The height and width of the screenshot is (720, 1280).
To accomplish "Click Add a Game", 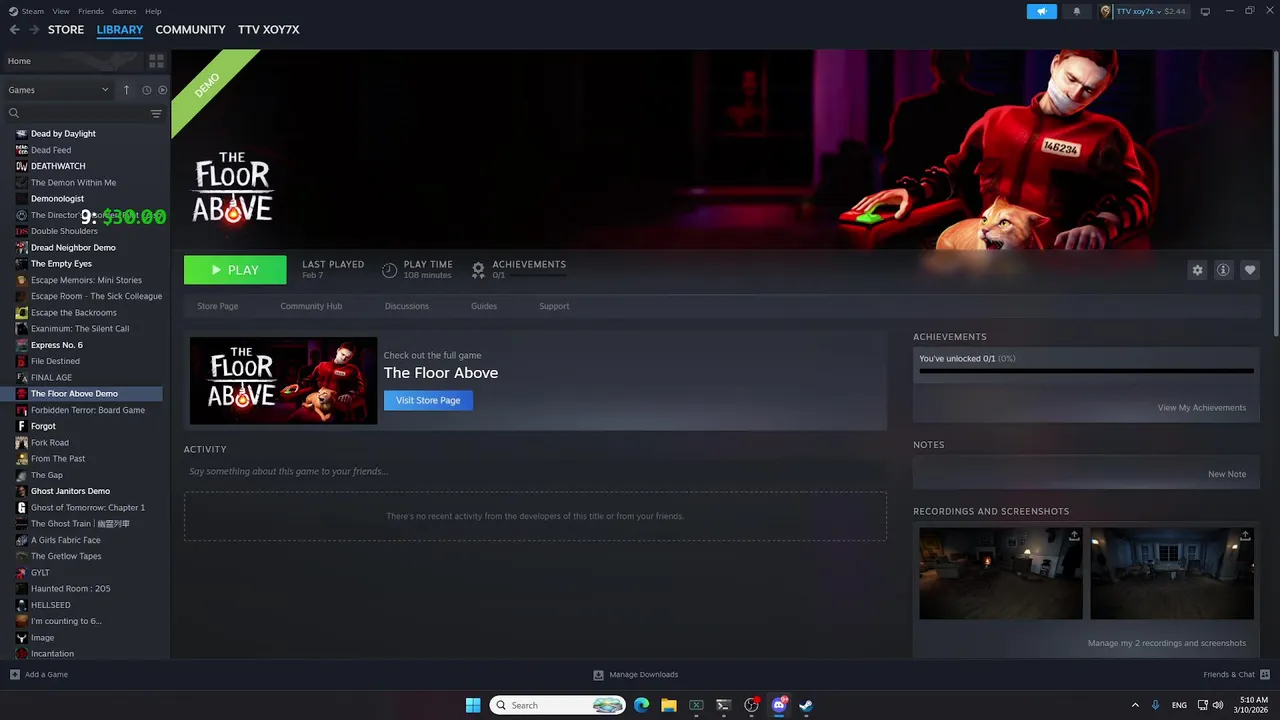I will (39, 674).
